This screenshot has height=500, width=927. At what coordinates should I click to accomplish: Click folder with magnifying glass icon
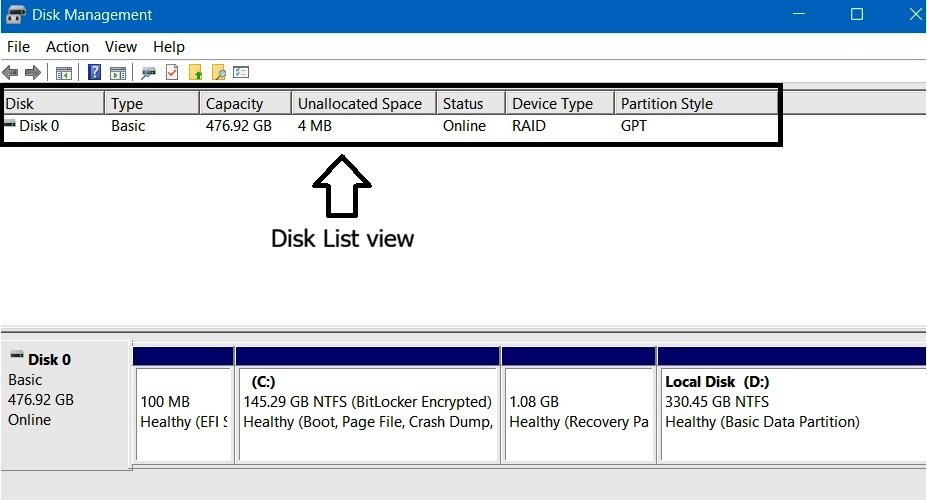(x=219, y=73)
